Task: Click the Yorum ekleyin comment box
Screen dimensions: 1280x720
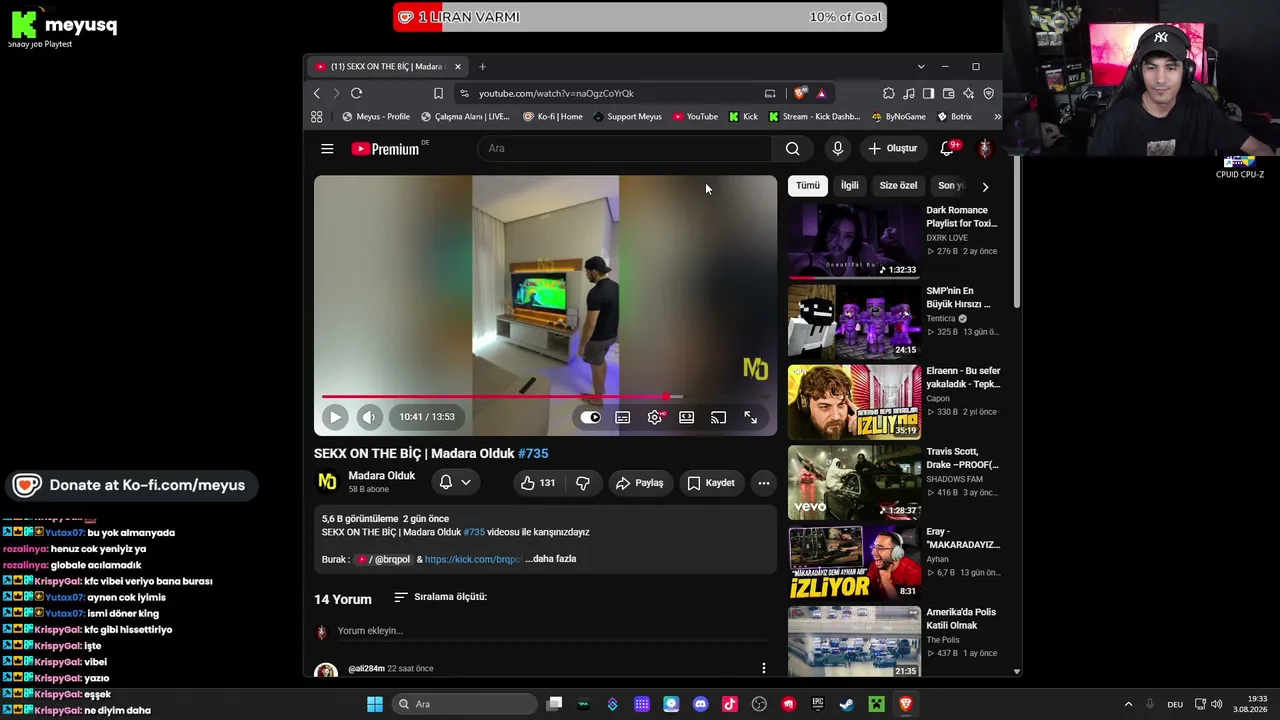Action: point(552,631)
